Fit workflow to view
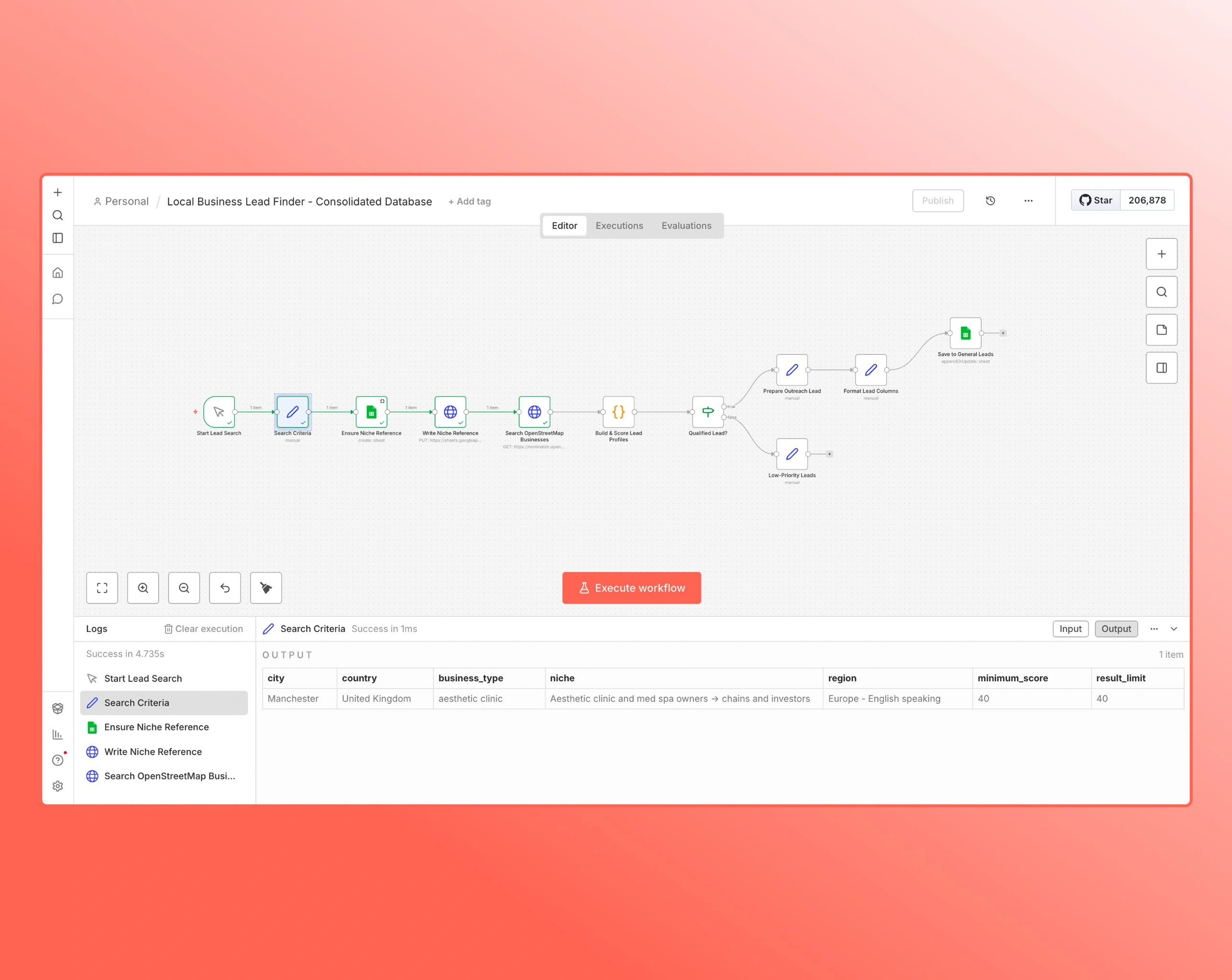This screenshot has height=980, width=1232. point(102,587)
